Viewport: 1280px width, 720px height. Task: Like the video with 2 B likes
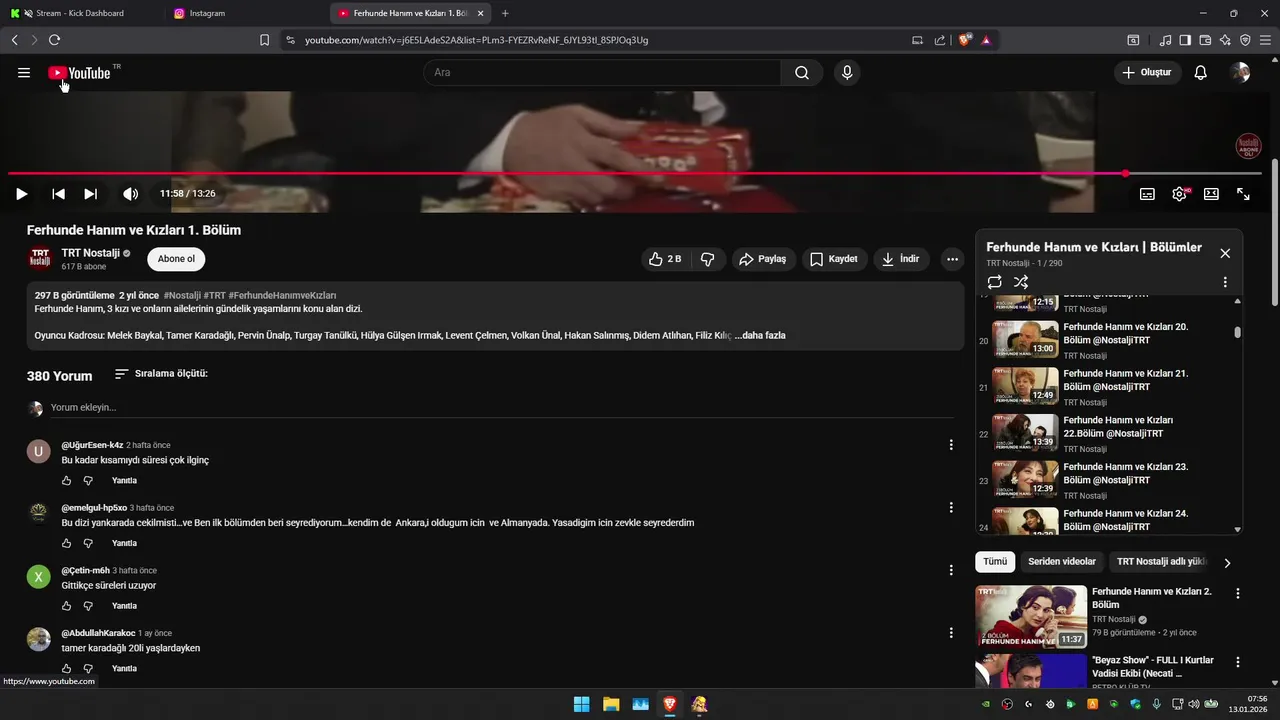point(665,259)
